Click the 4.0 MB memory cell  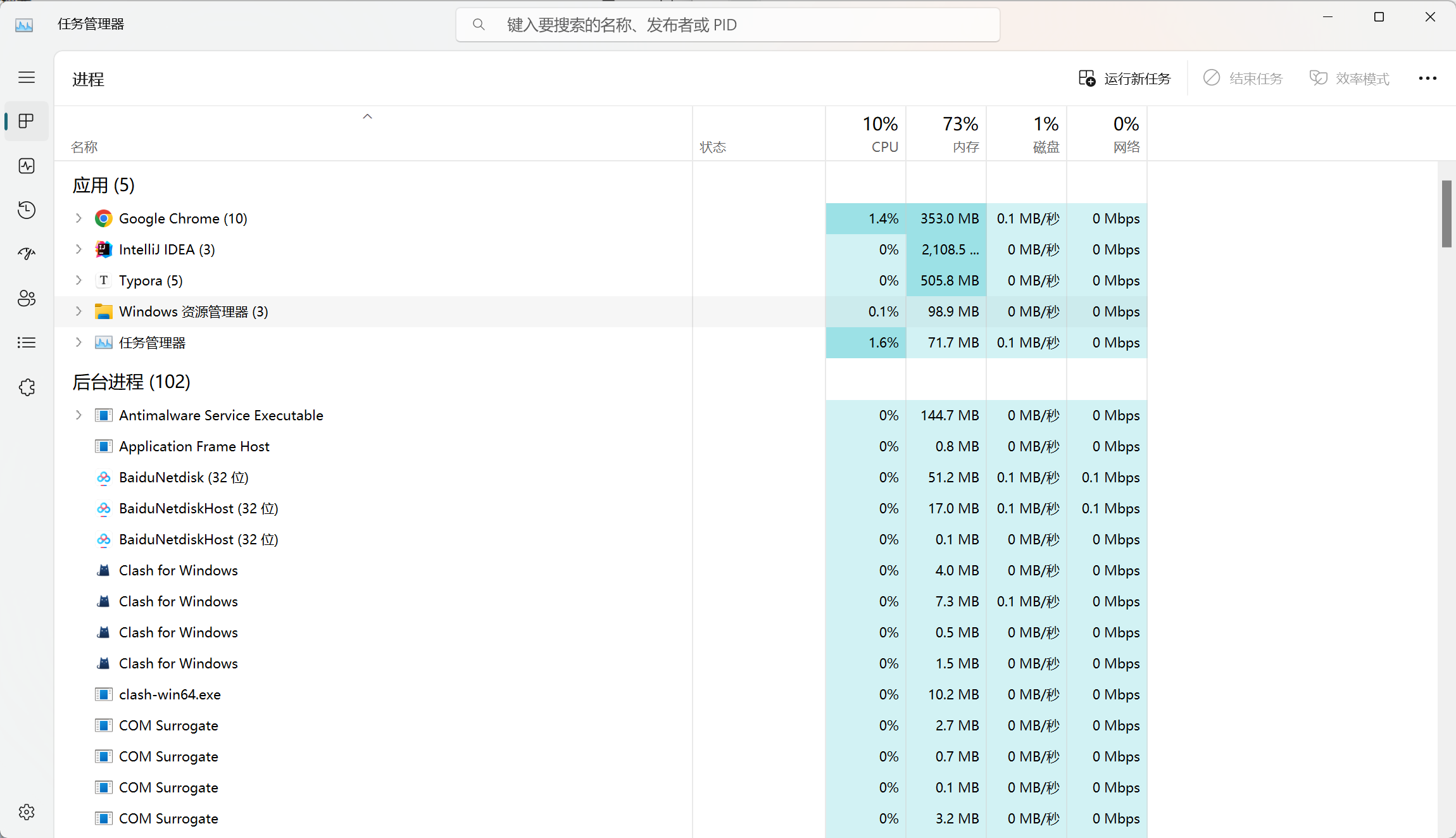[x=946, y=570]
